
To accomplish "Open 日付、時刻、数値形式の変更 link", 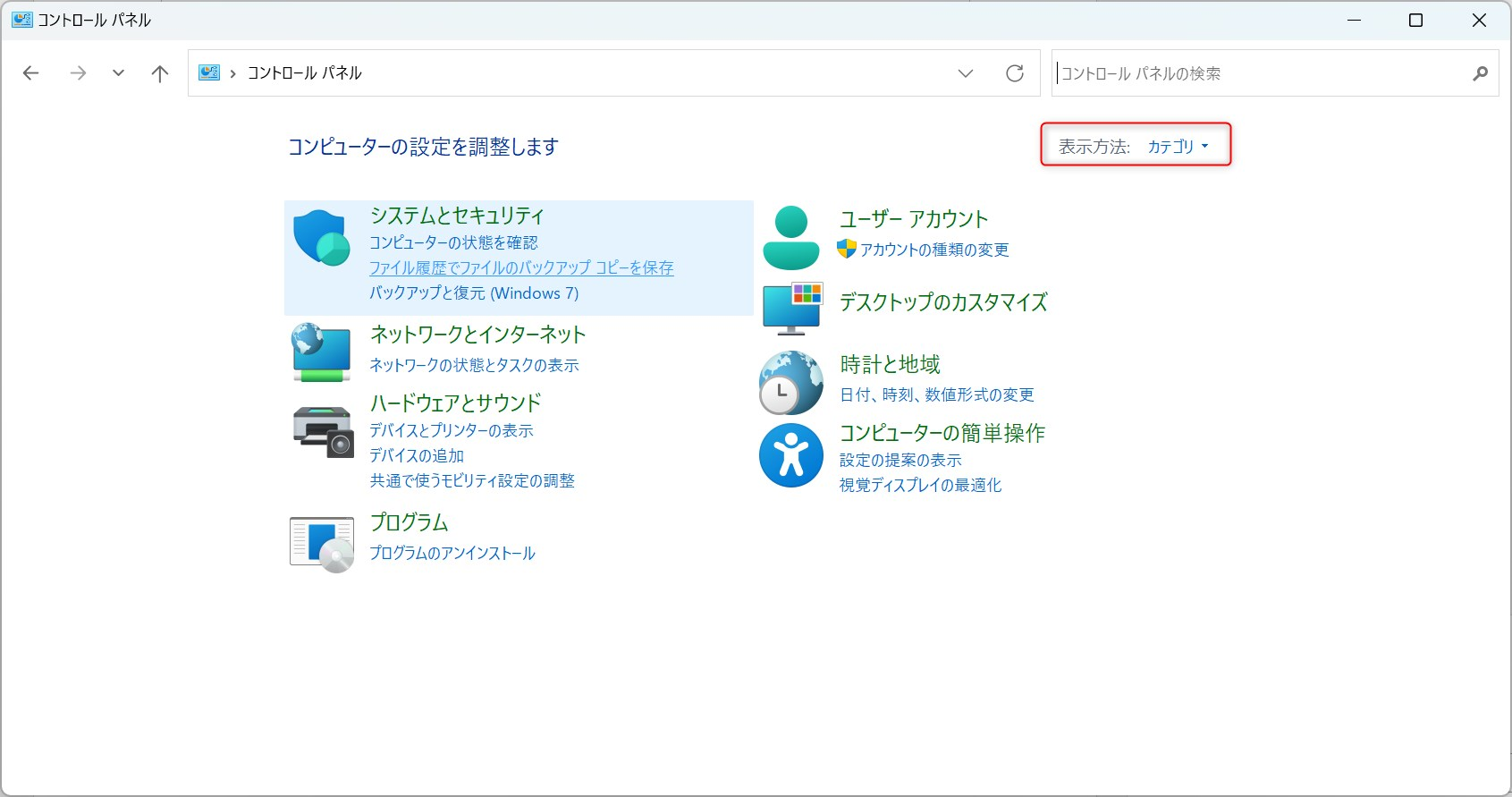I will click(x=937, y=394).
